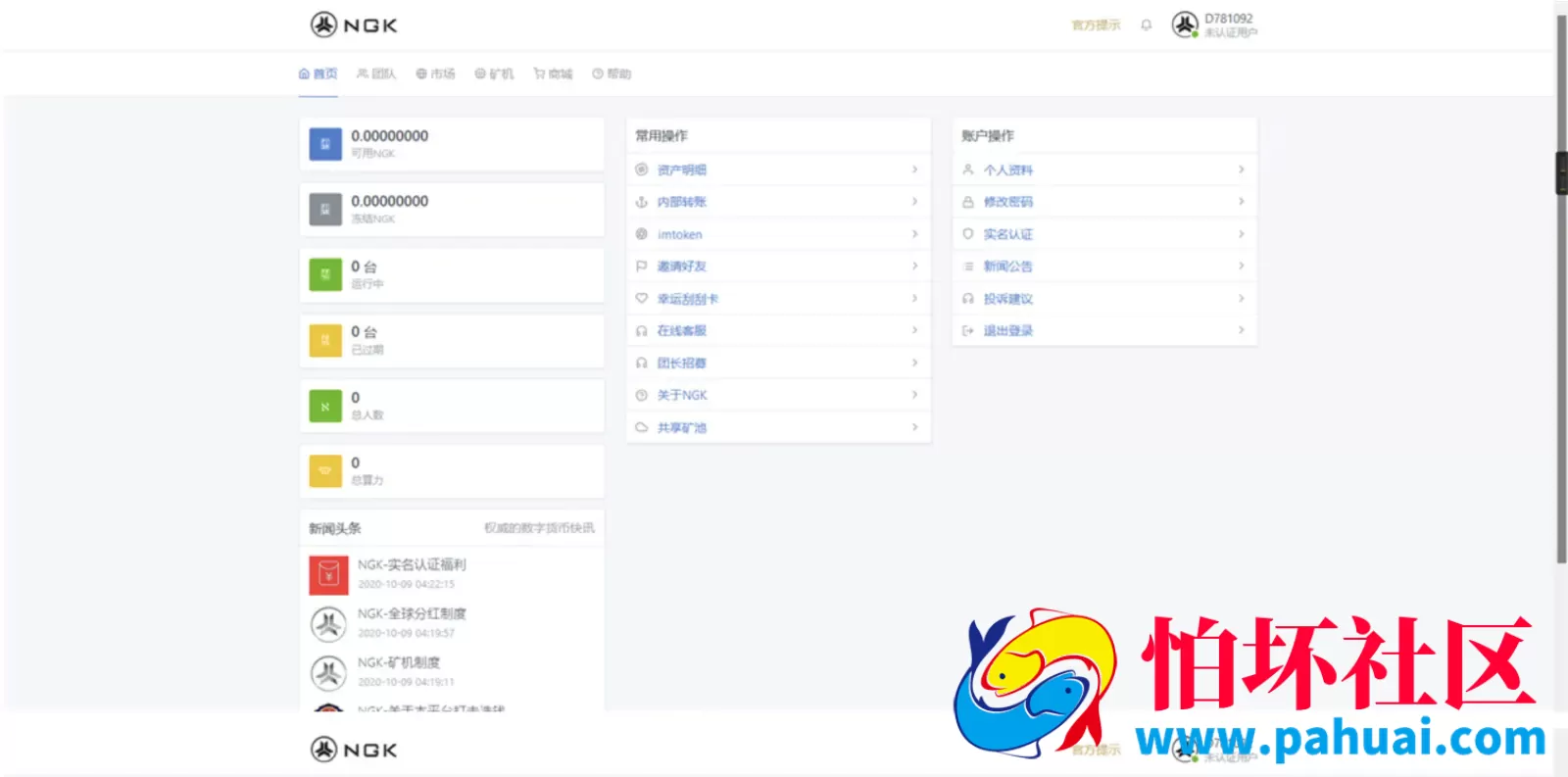This screenshot has height=777, width=1568.
Task: Click the 修改密码 lock icon
Action: pos(968,202)
